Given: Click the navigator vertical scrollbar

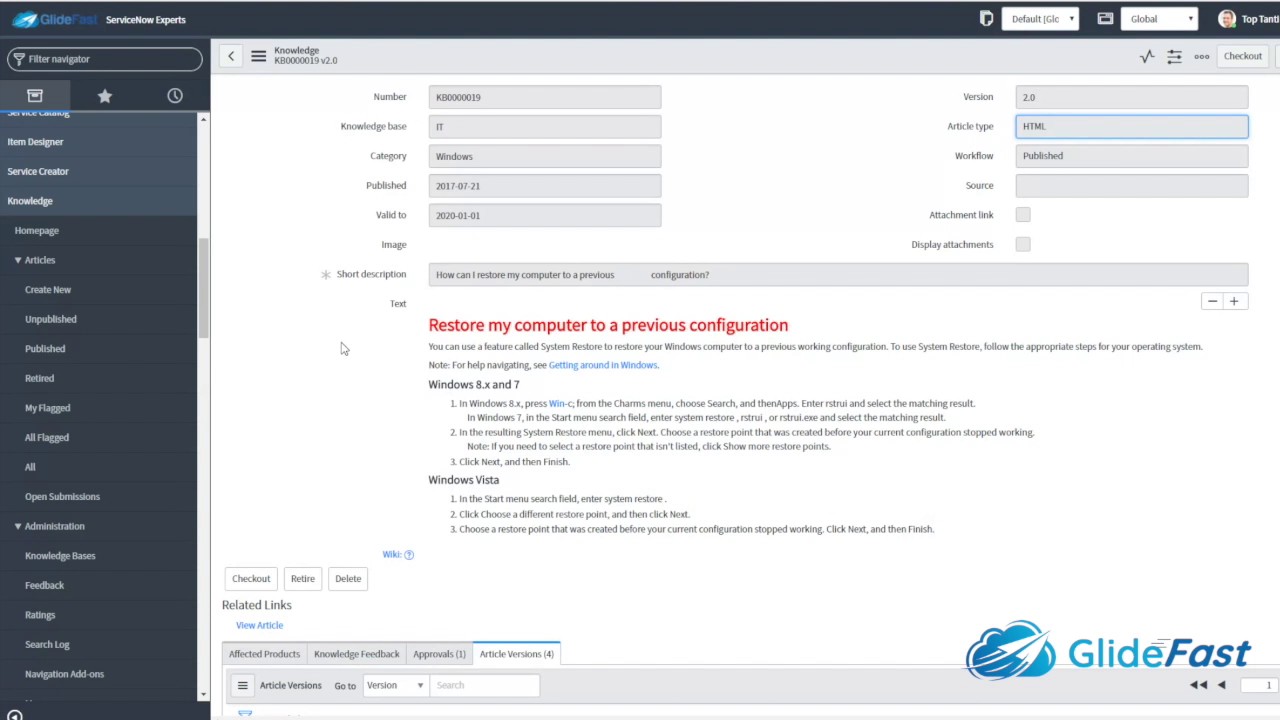Looking at the screenshot, I should click(203, 290).
